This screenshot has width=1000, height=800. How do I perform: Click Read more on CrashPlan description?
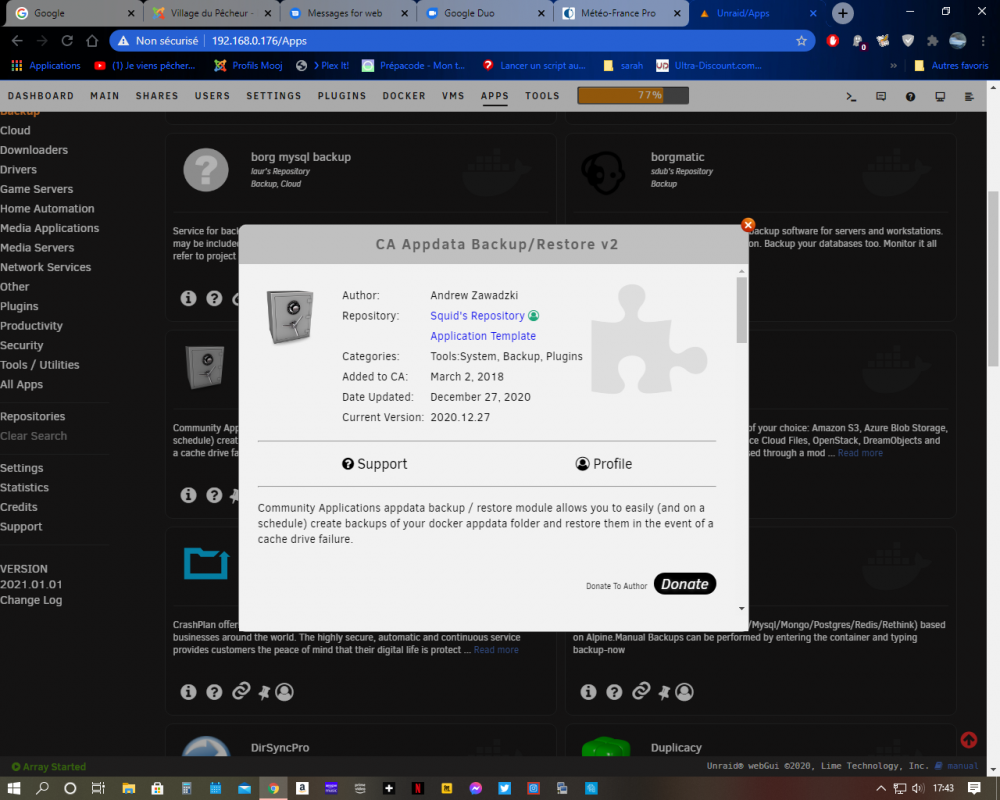click(x=496, y=650)
